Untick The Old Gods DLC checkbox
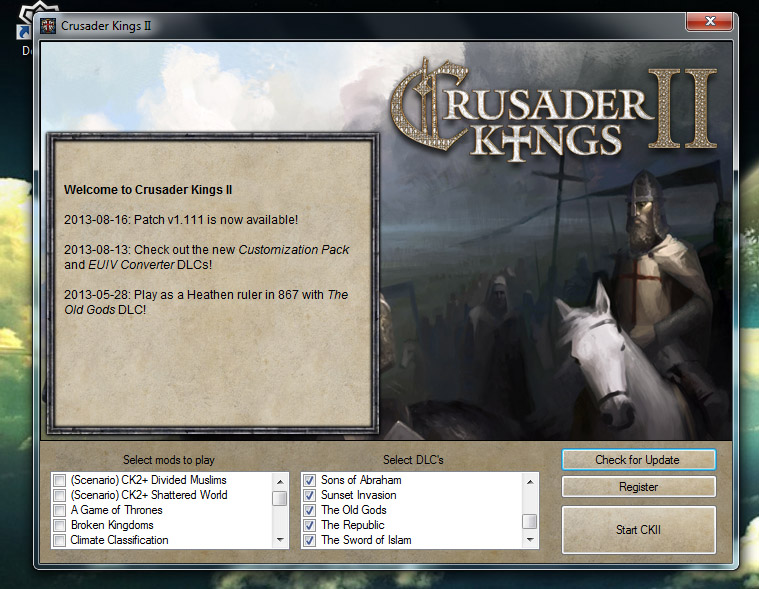The image size is (759, 589). (x=310, y=510)
